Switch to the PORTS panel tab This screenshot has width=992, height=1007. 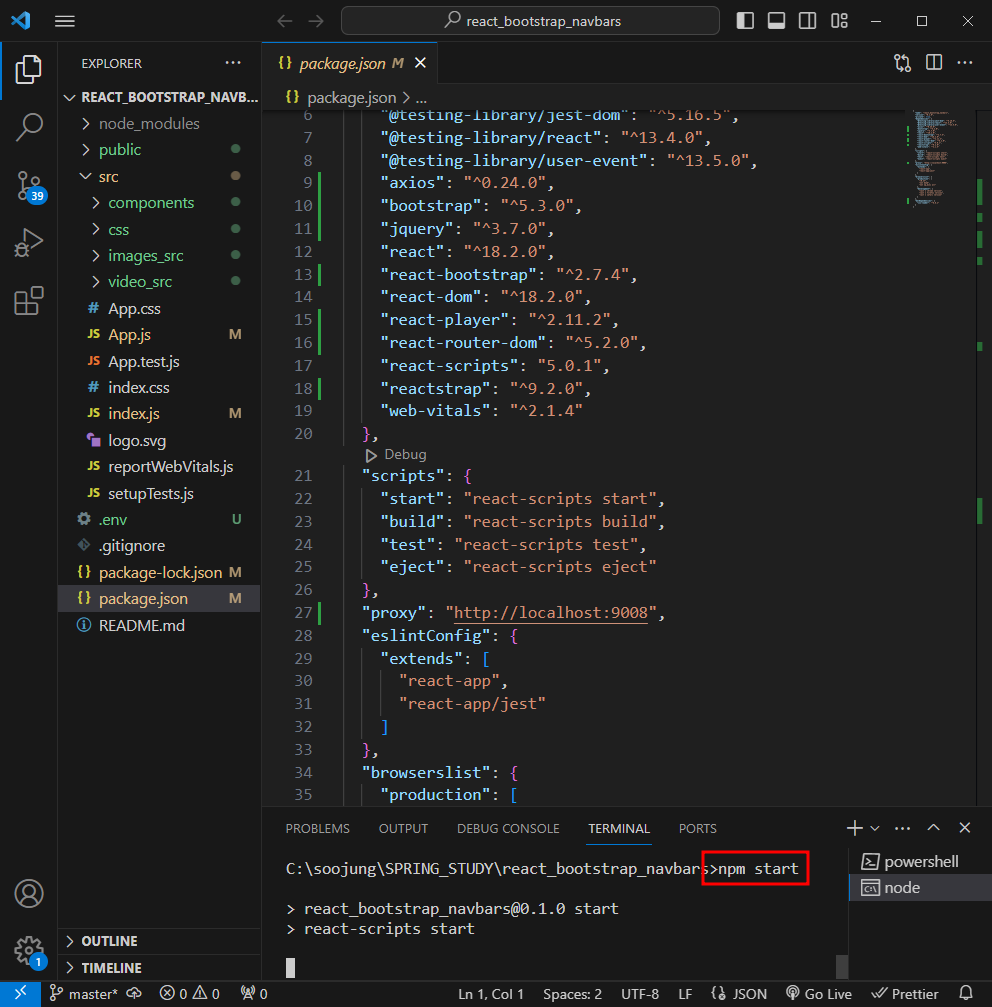point(697,828)
